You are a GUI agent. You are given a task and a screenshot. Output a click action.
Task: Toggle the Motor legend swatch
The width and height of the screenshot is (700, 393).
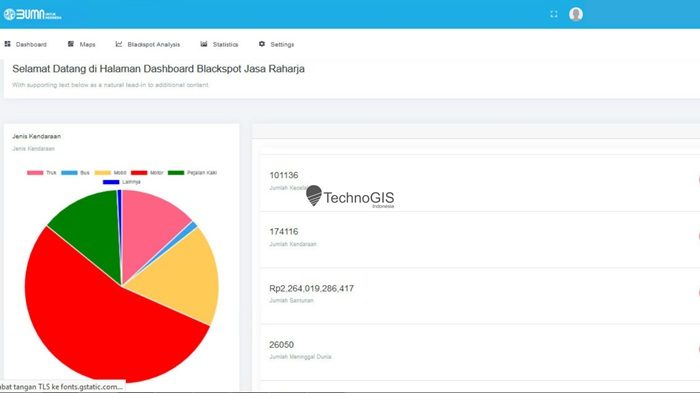(139, 172)
